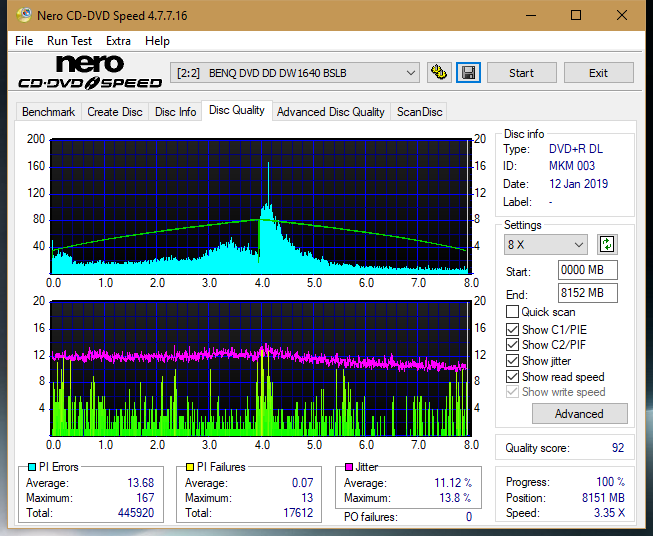
Task: Maximize the Nero CD-DVD Speed window
Action: [576, 15]
